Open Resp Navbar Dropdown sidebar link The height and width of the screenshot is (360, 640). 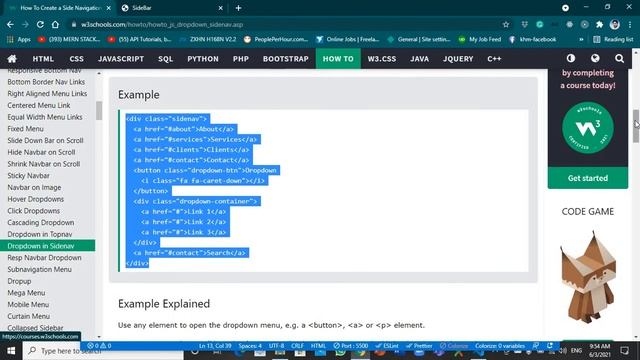pyautogui.click(x=44, y=258)
